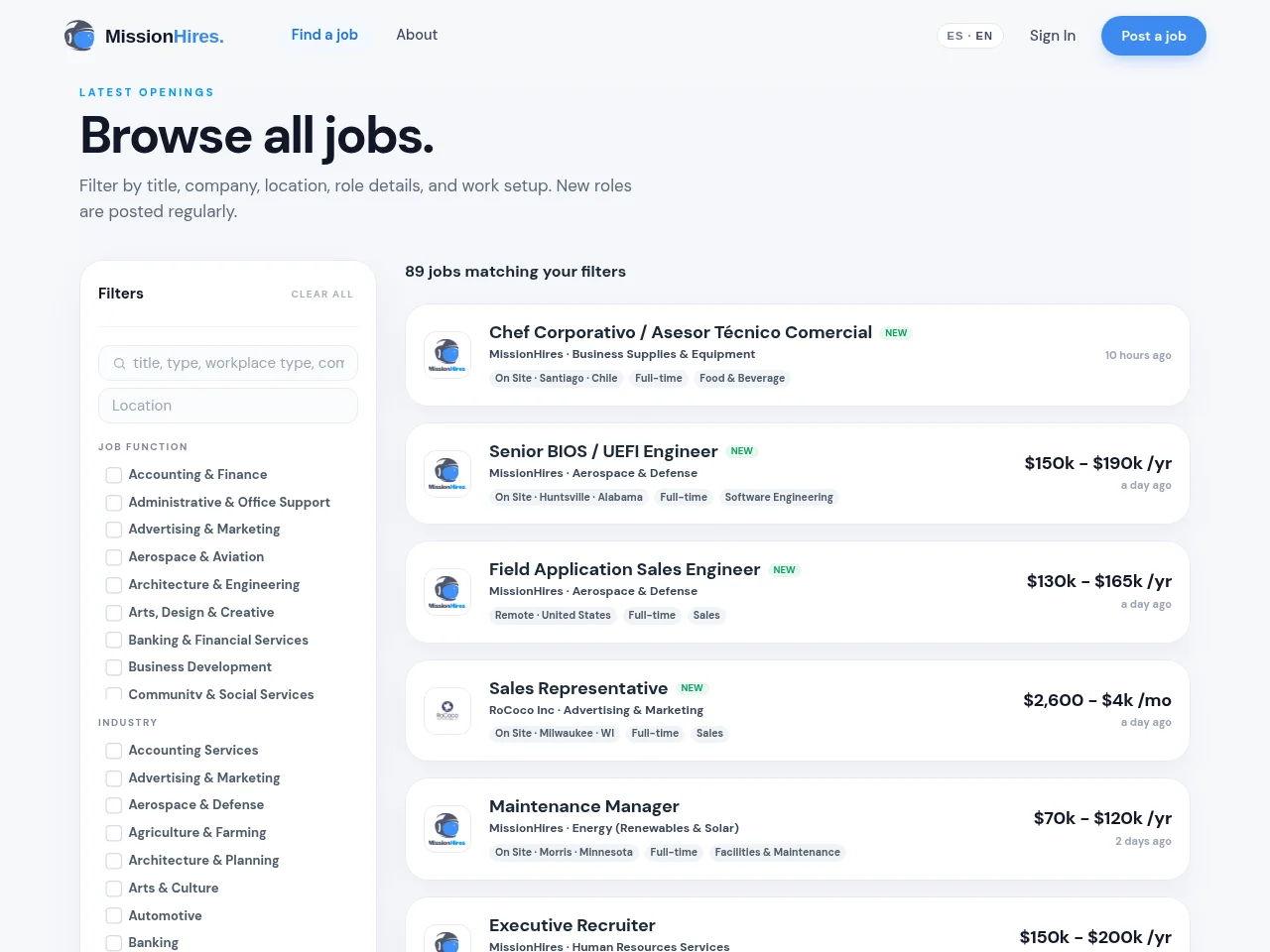Screen dimensions: 1270x952
Task: Click NEW badge on Sales Representative
Action: [692, 688]
